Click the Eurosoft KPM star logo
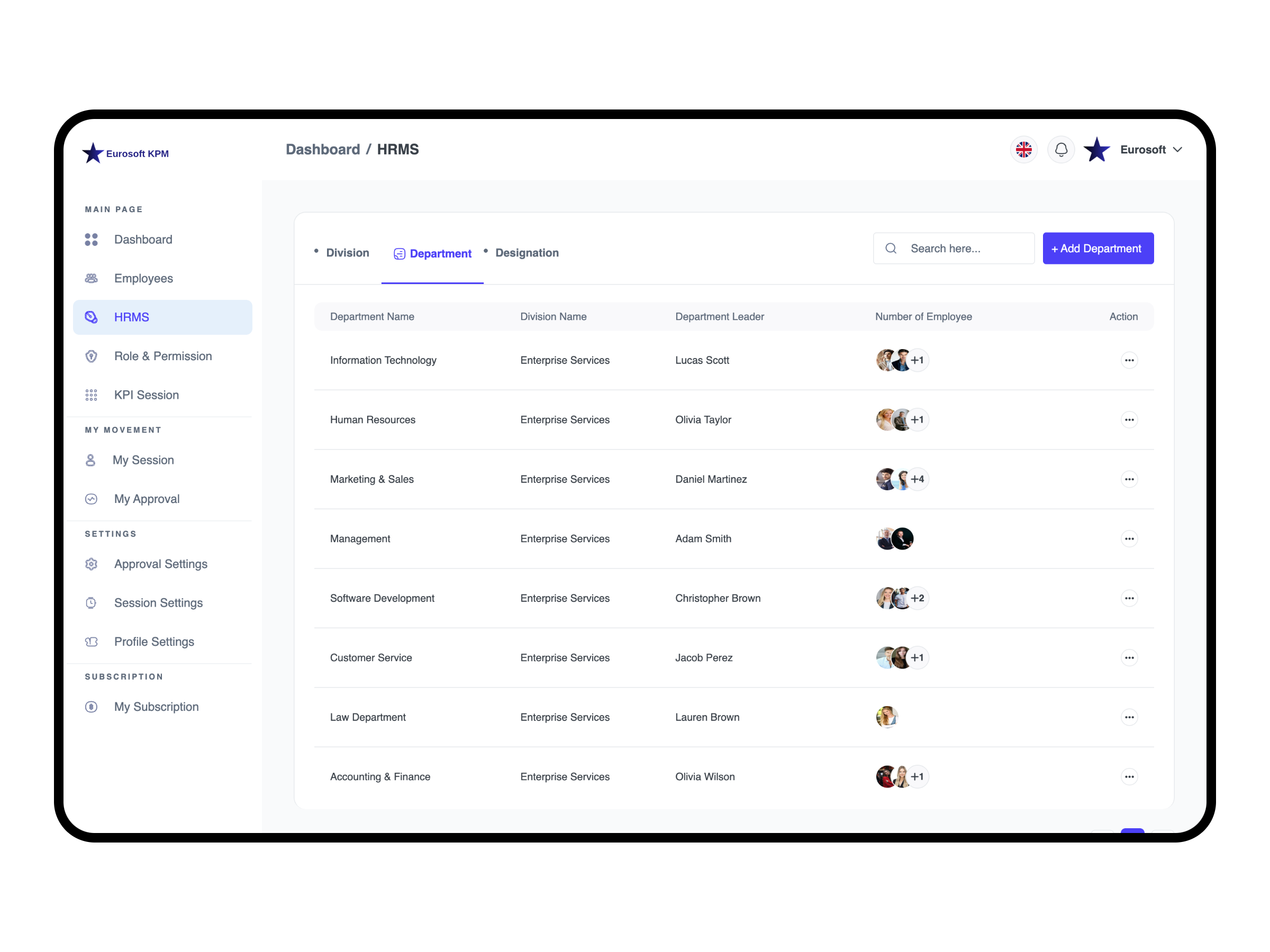This screenshot has width=1270, height=952. [x=93, y=153]
